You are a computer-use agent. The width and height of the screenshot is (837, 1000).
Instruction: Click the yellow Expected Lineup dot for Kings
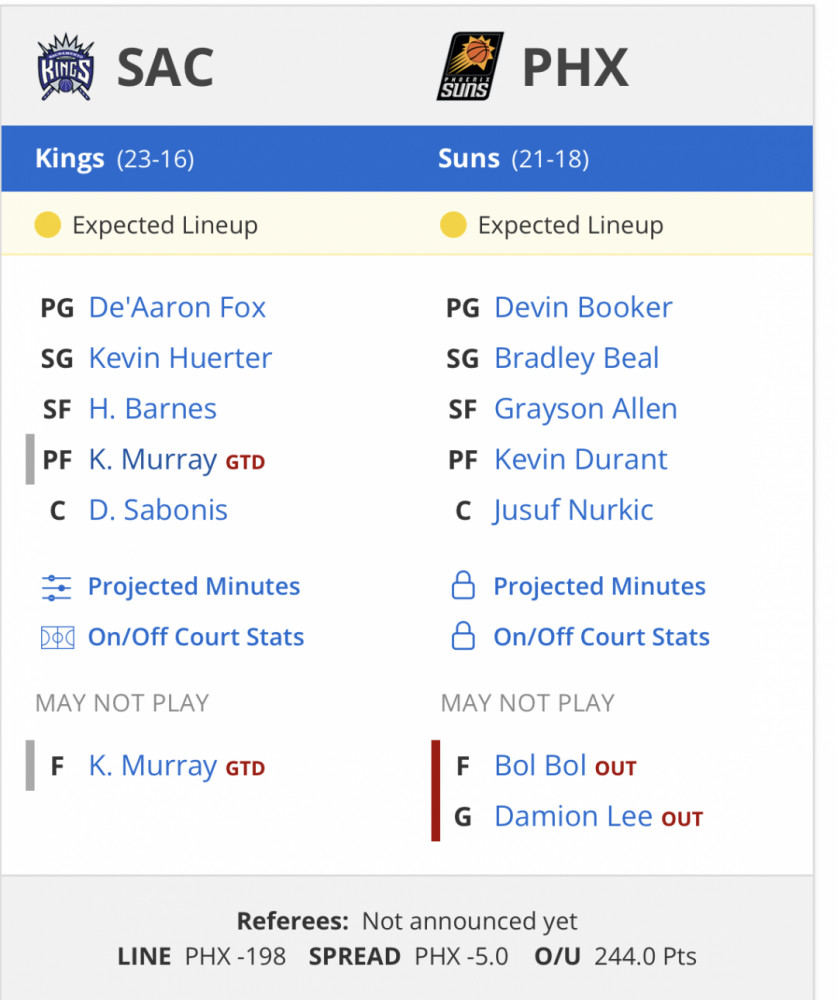(x=47, y=224)
